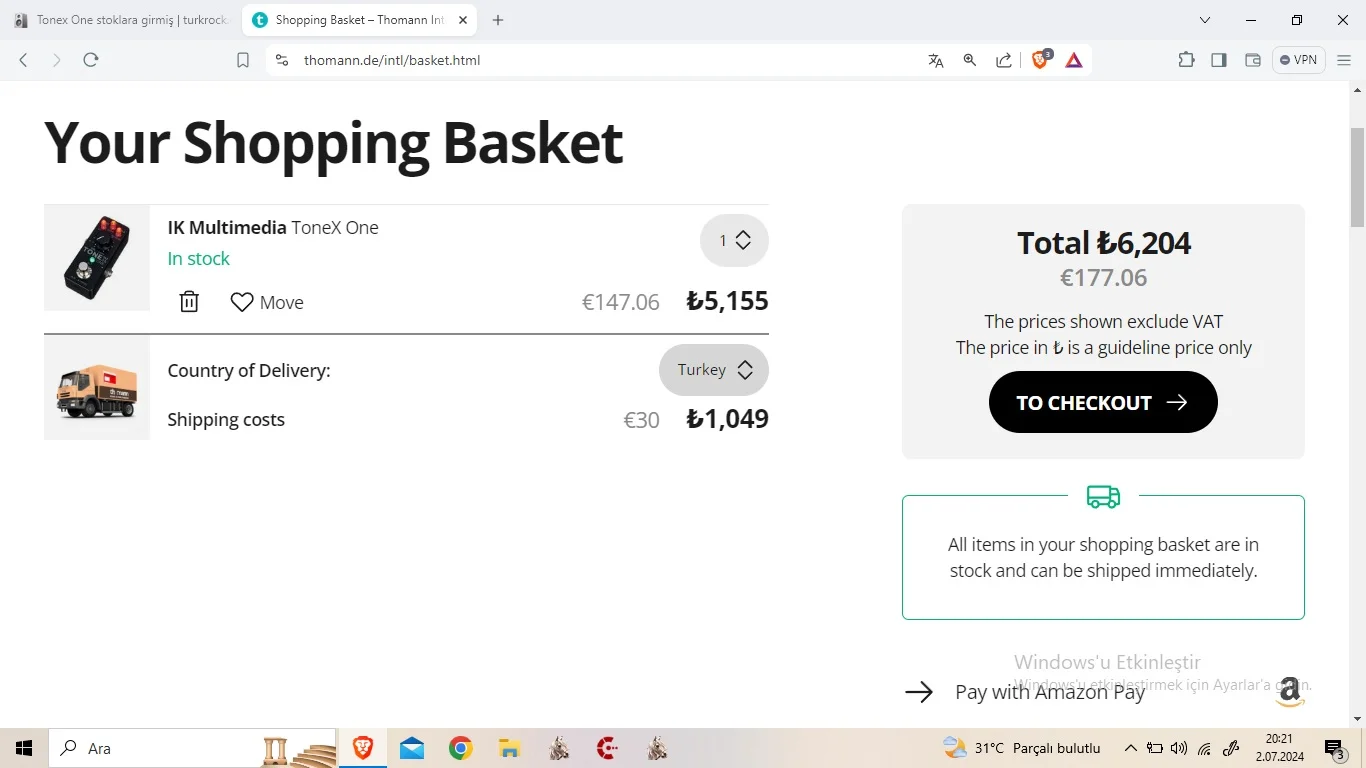
Task: Click the ToneX One pedal thumbnail
Action: click(97, 258)
